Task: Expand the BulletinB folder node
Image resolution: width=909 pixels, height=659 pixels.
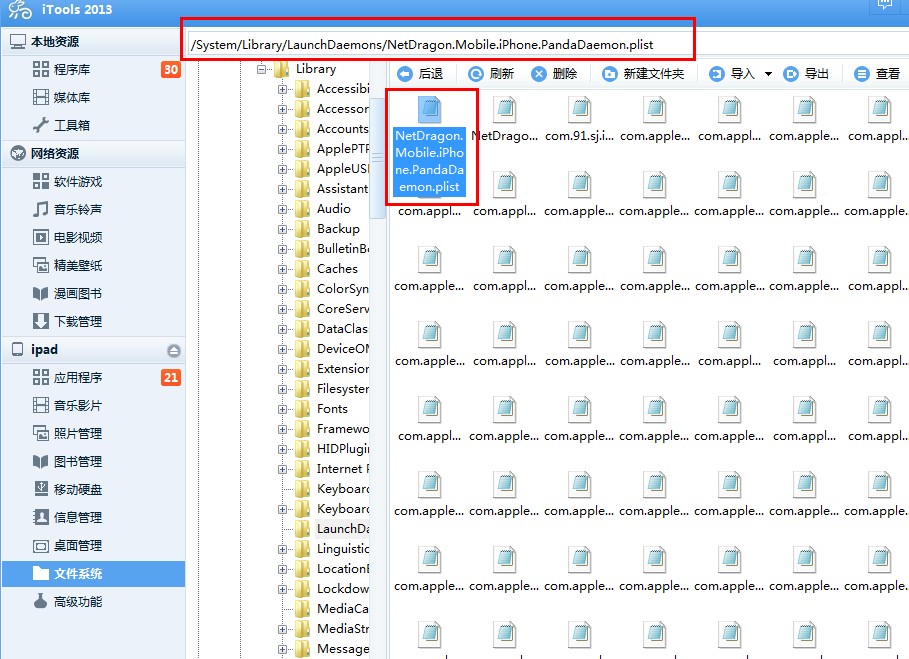Action: (282, 249)
